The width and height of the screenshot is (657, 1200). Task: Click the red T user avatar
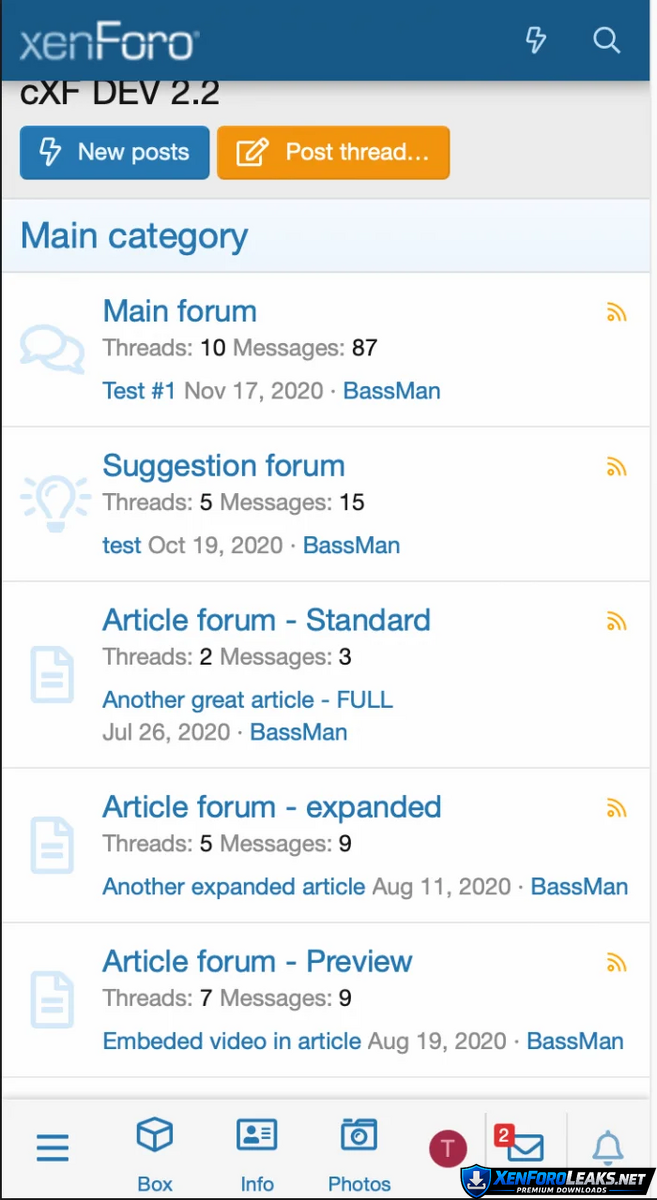[x=447, y=1149]
